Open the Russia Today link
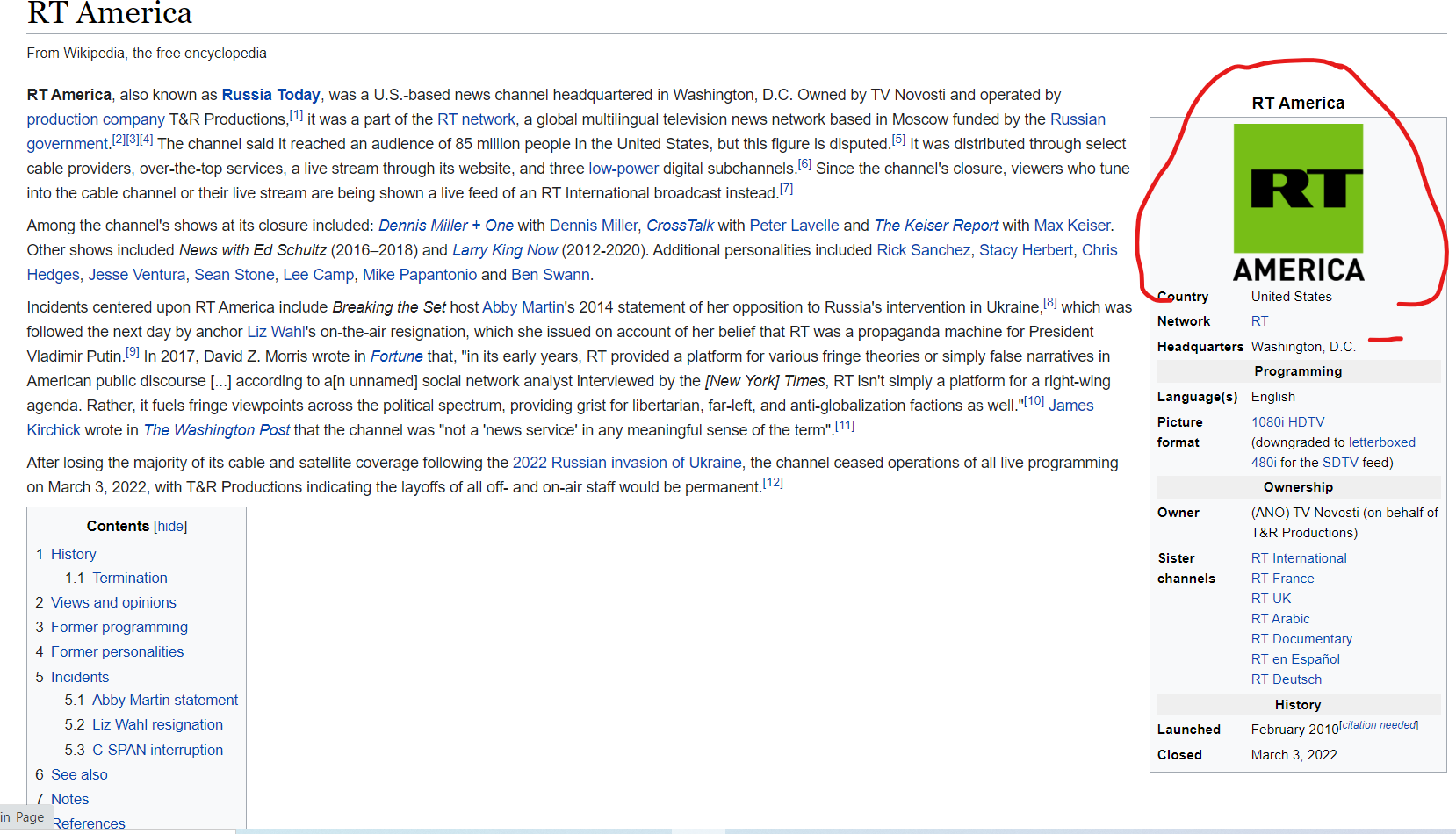1456x834 pixels. 270,95
